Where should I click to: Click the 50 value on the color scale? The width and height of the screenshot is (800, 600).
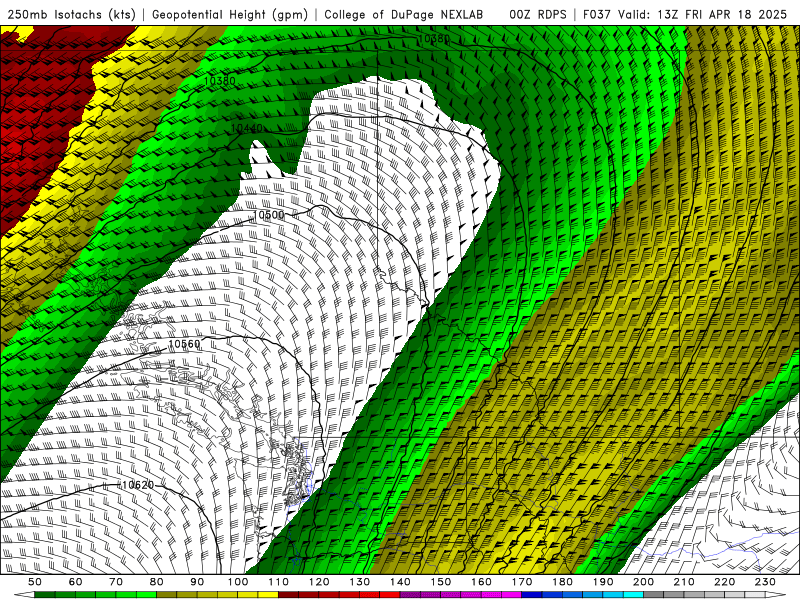click(35, 582)
